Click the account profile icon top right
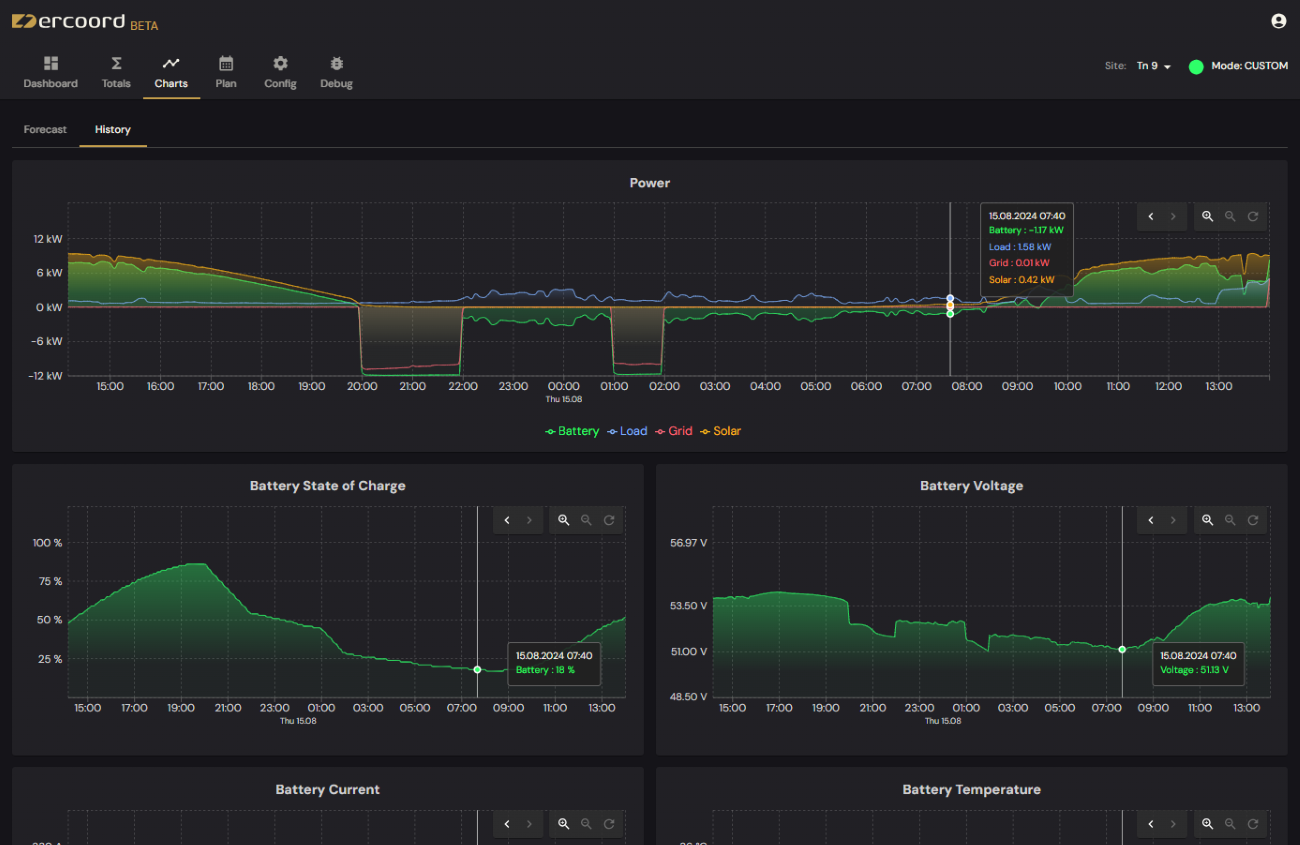Image resolution: width=1300 pixels, height=845 pixels. point(1278,20)
